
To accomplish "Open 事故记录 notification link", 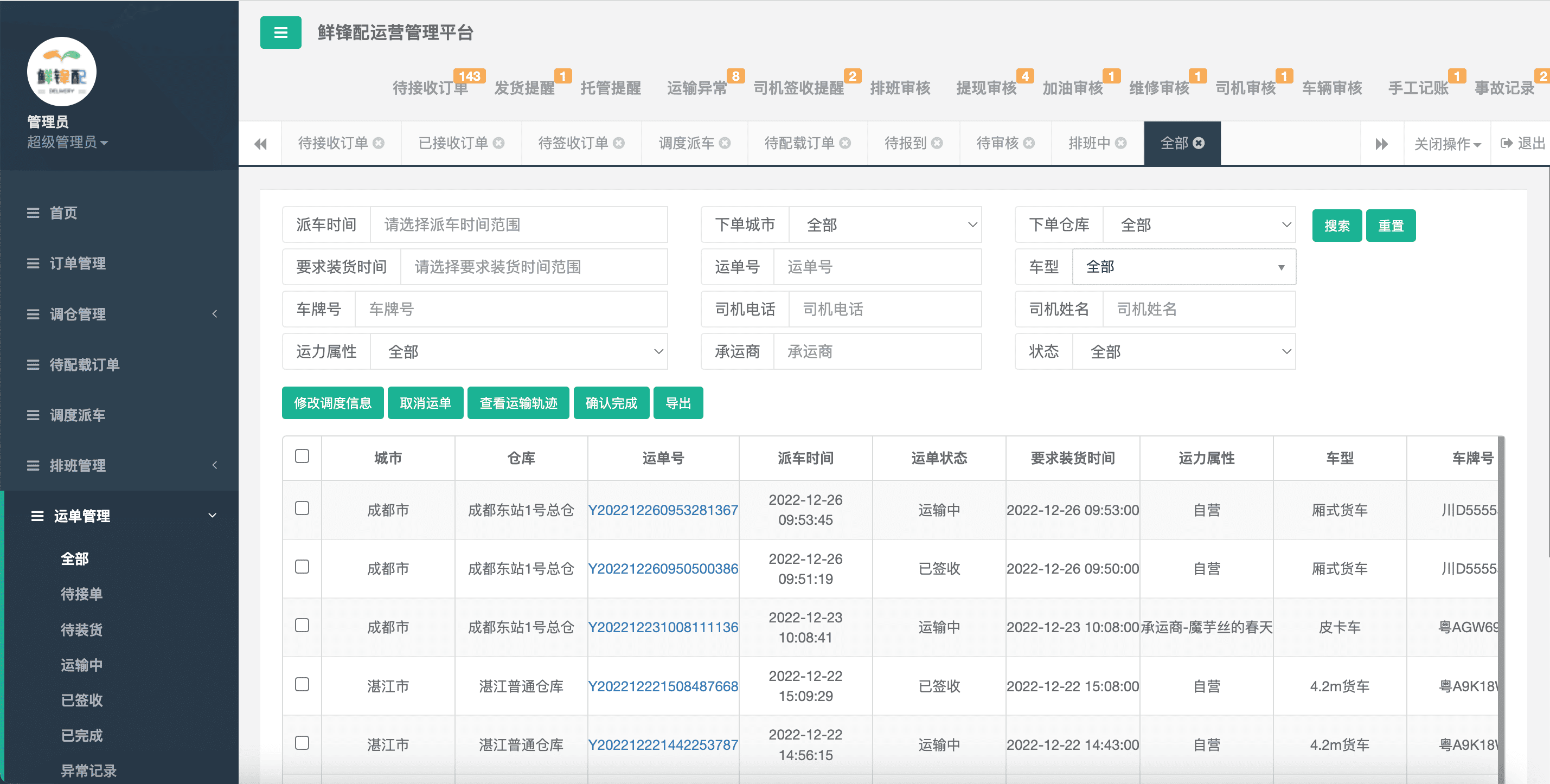I will tap(1504, 88).
